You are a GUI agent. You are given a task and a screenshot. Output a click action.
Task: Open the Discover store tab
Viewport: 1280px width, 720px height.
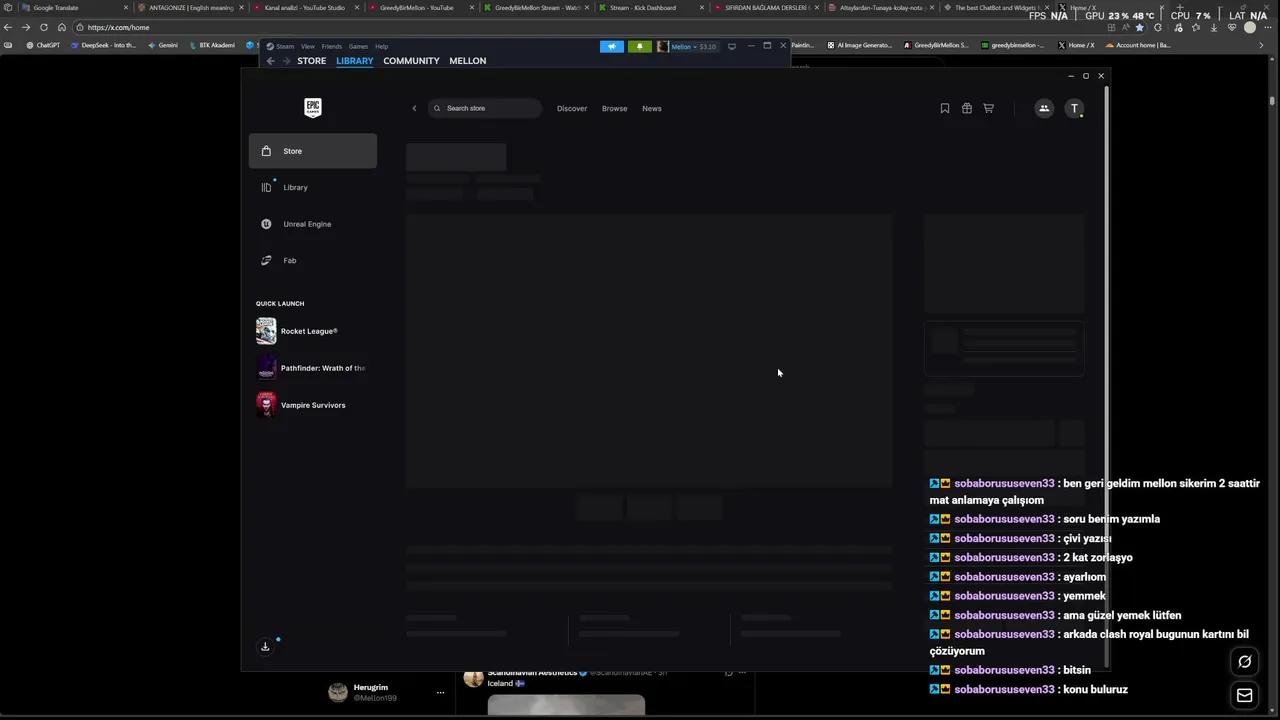click(x=572, y=108)
